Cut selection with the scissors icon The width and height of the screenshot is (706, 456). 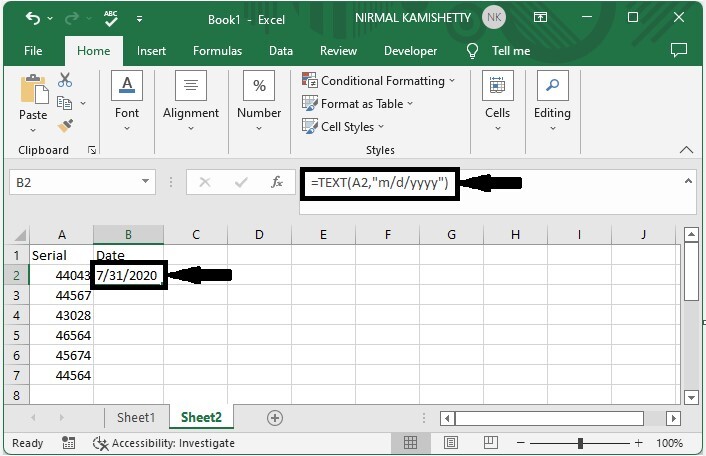65,80
